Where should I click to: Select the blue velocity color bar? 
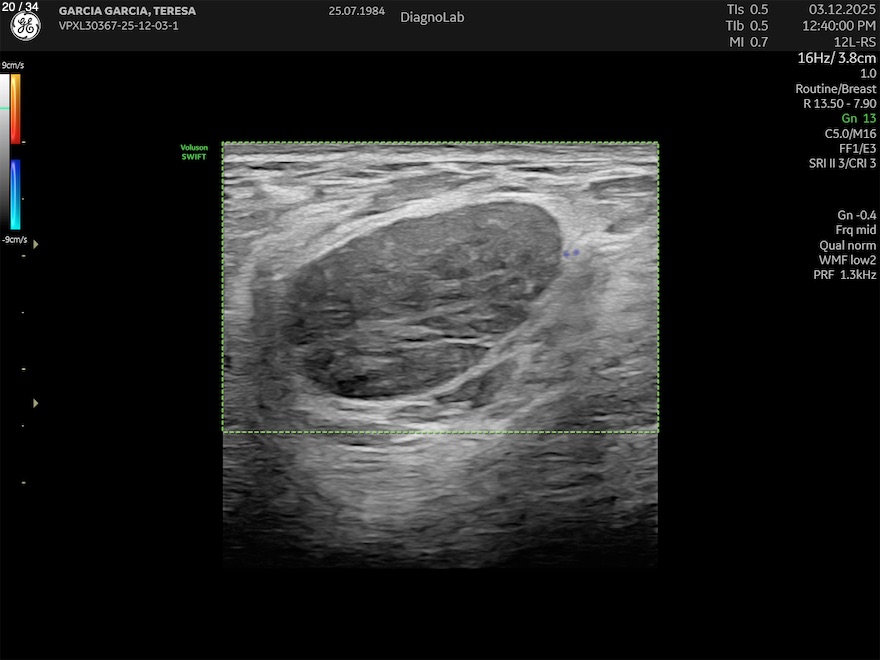pos(16,195)
